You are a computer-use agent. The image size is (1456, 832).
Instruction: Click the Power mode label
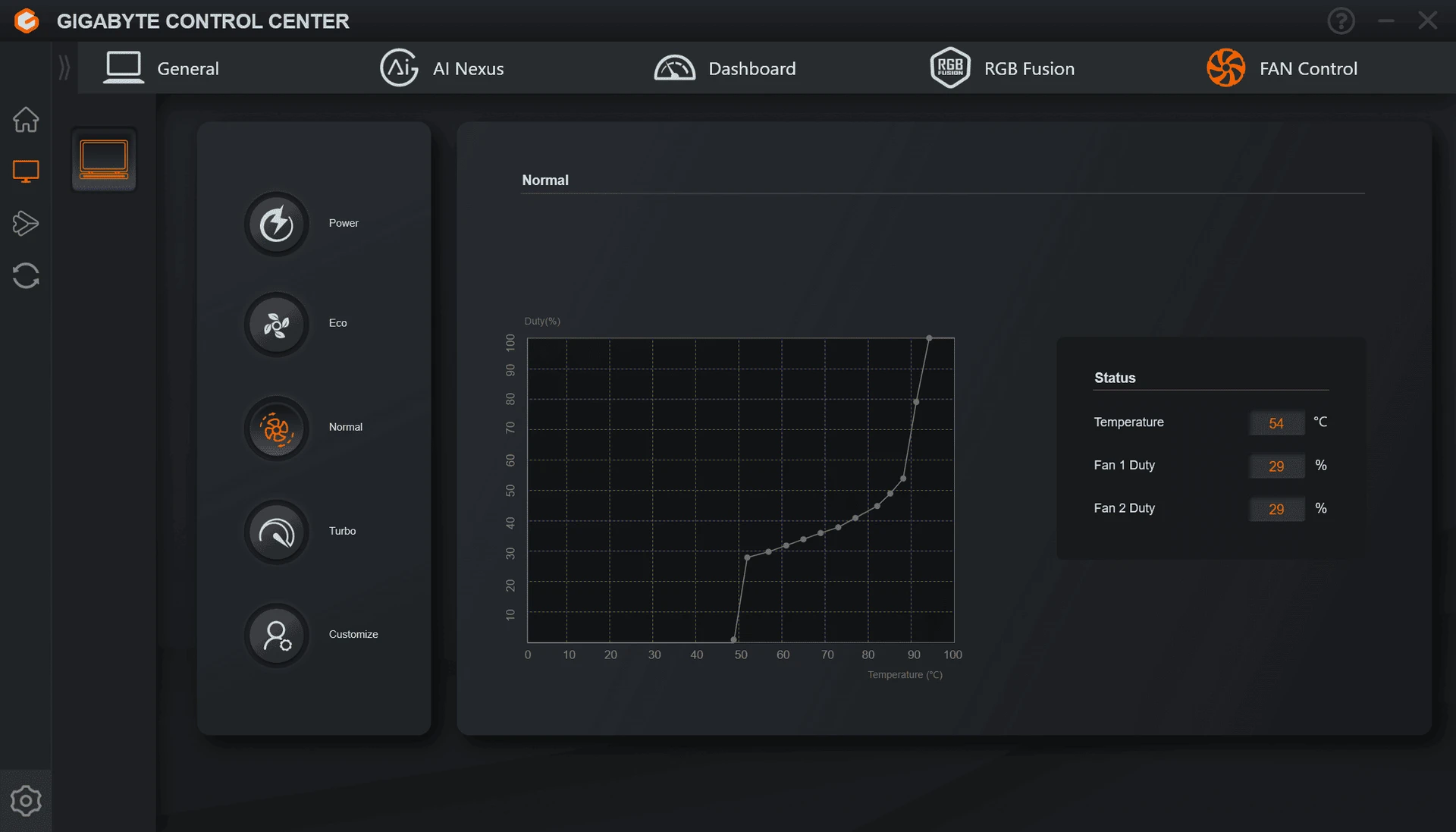tap(344, 223)
